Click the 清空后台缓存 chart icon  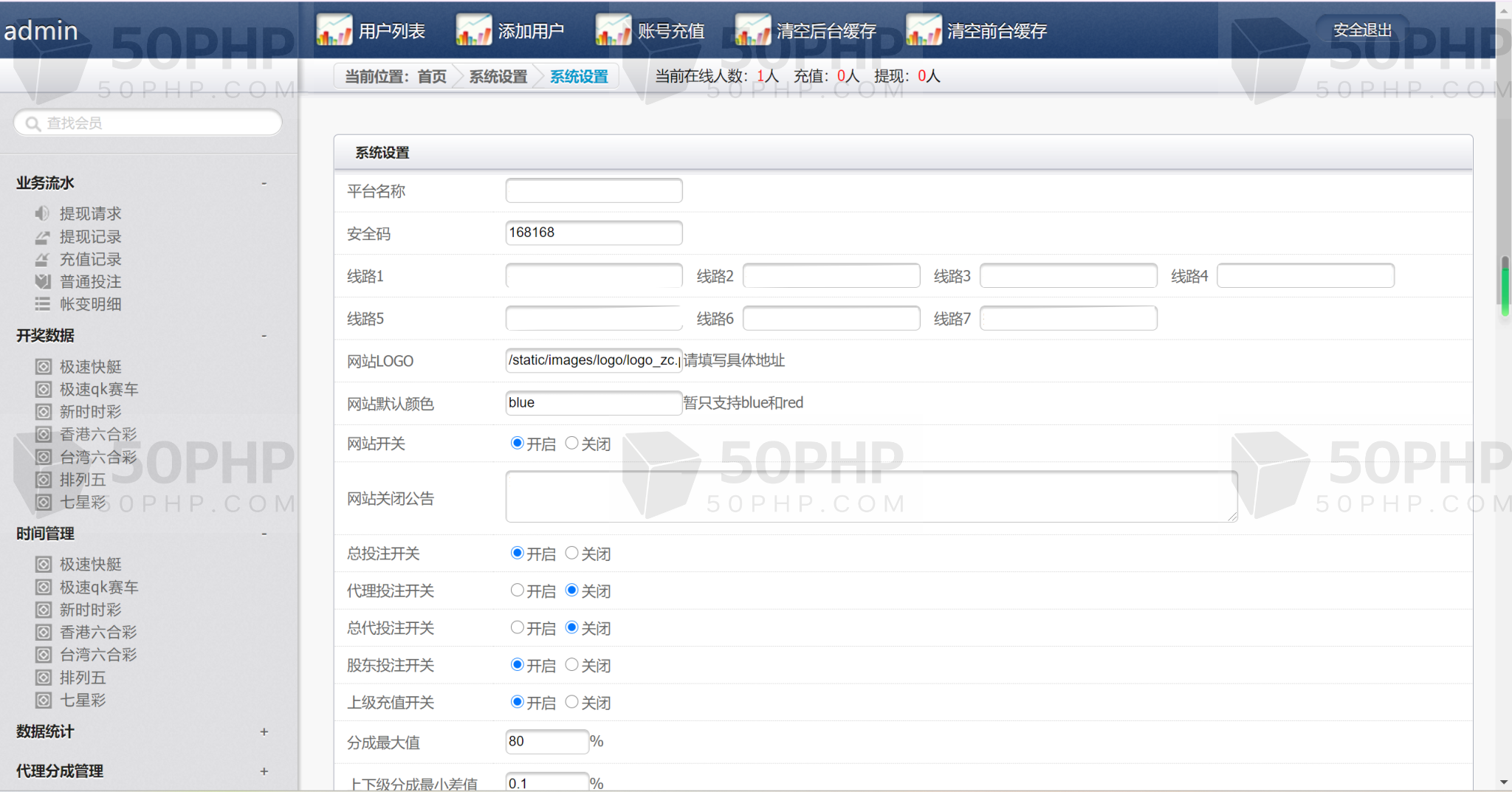(752, 30)
